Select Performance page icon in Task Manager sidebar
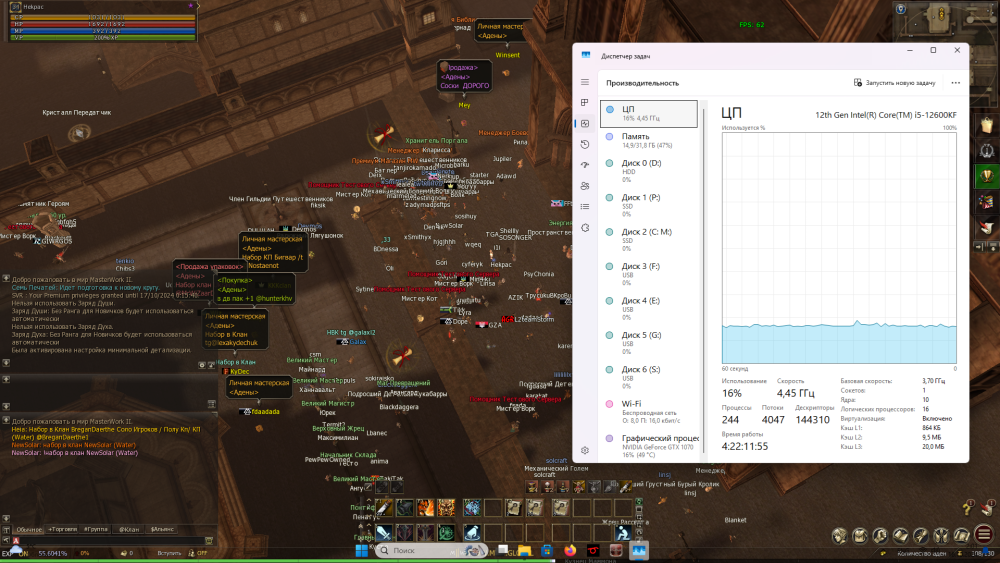This screenshot has height=563, width=1000. click(x=585, y=124)
